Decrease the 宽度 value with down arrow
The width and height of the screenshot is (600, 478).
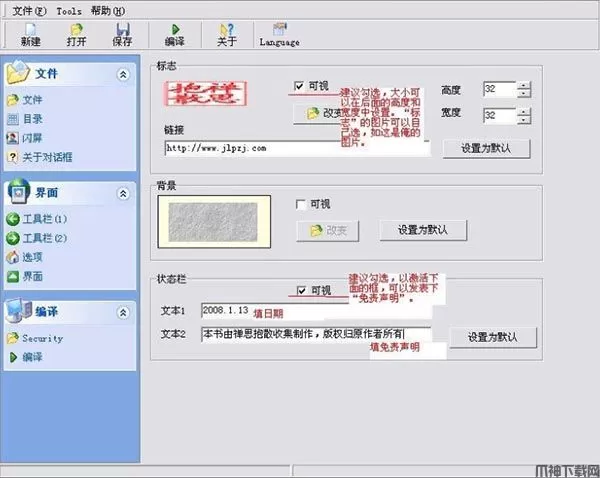pyautogui.click(x=524, y=120)
